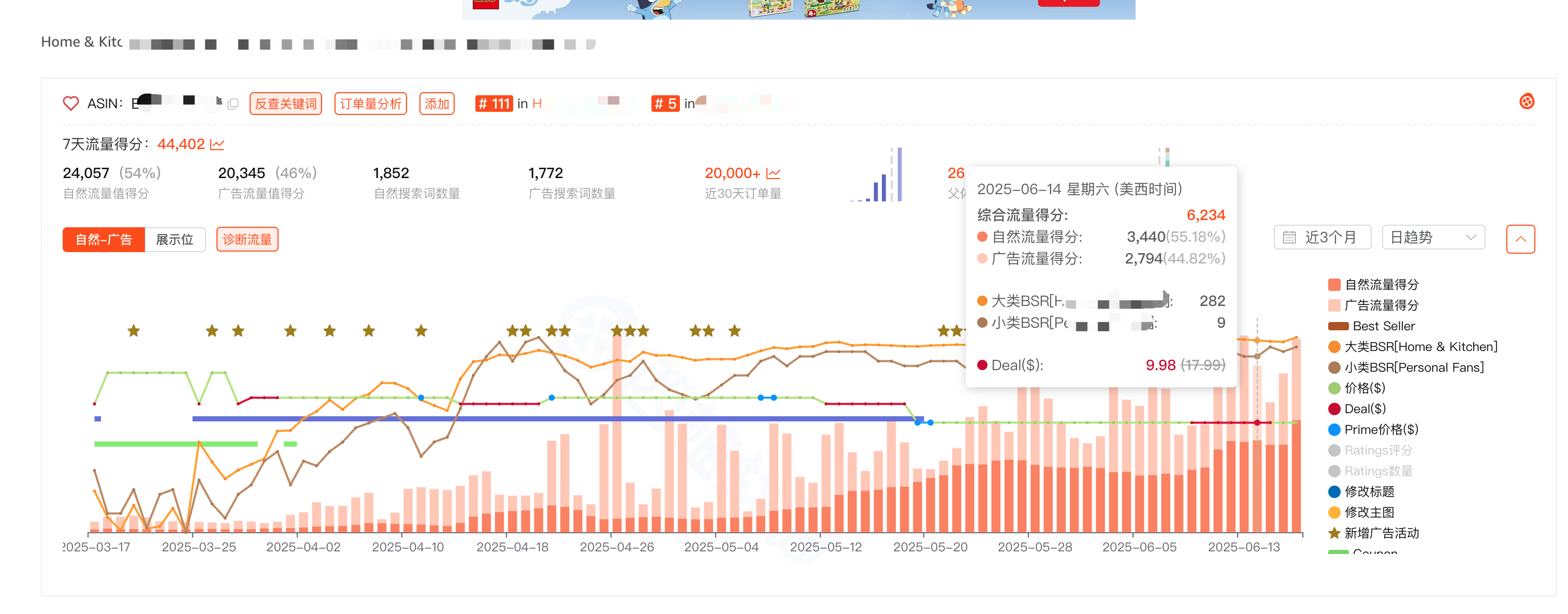Toggle 修改标题 legend marker
Screen dimensions: 1568x614
1361,491
